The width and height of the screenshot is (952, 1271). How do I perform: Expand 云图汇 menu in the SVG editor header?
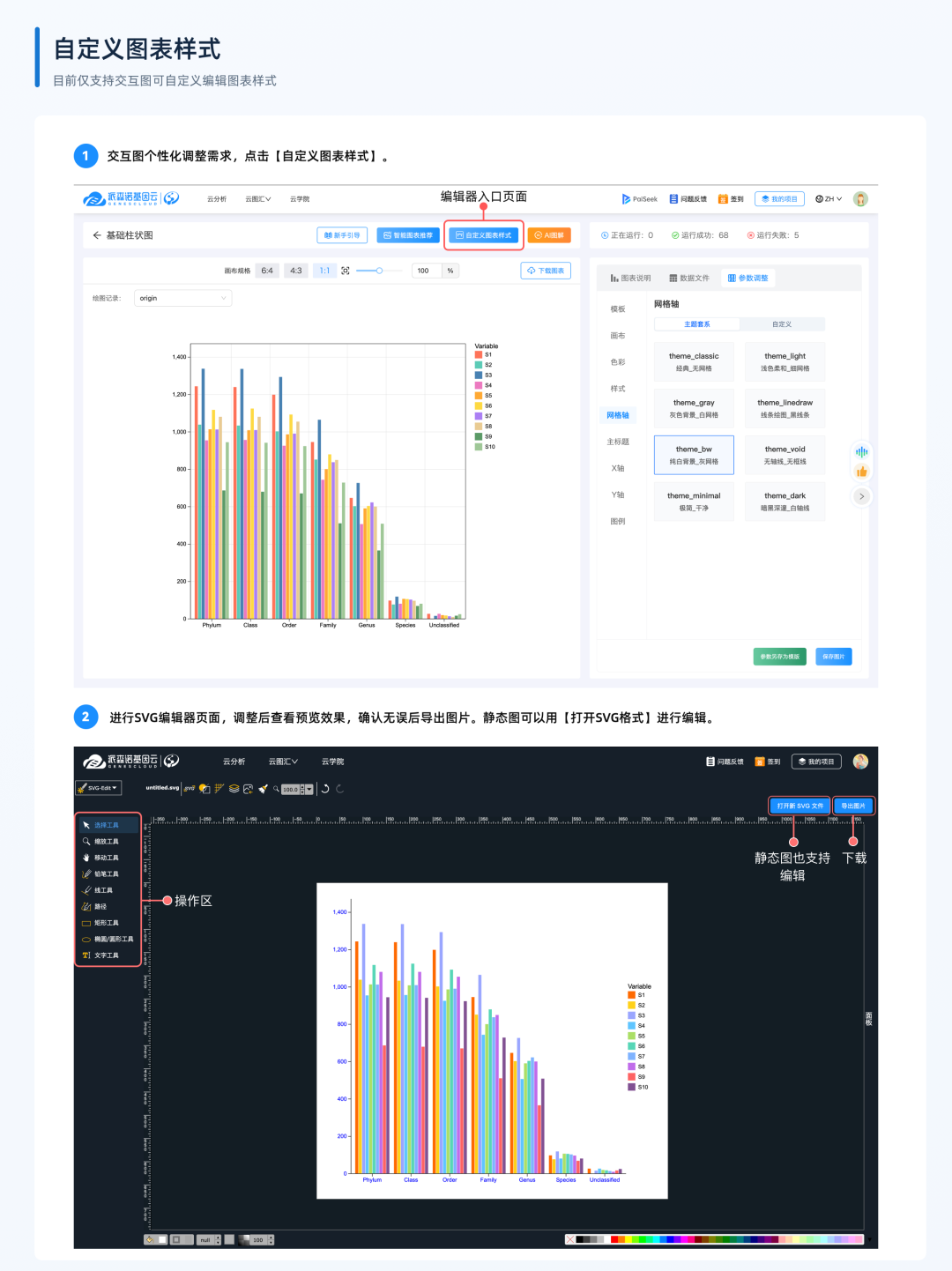pos(283,762)
